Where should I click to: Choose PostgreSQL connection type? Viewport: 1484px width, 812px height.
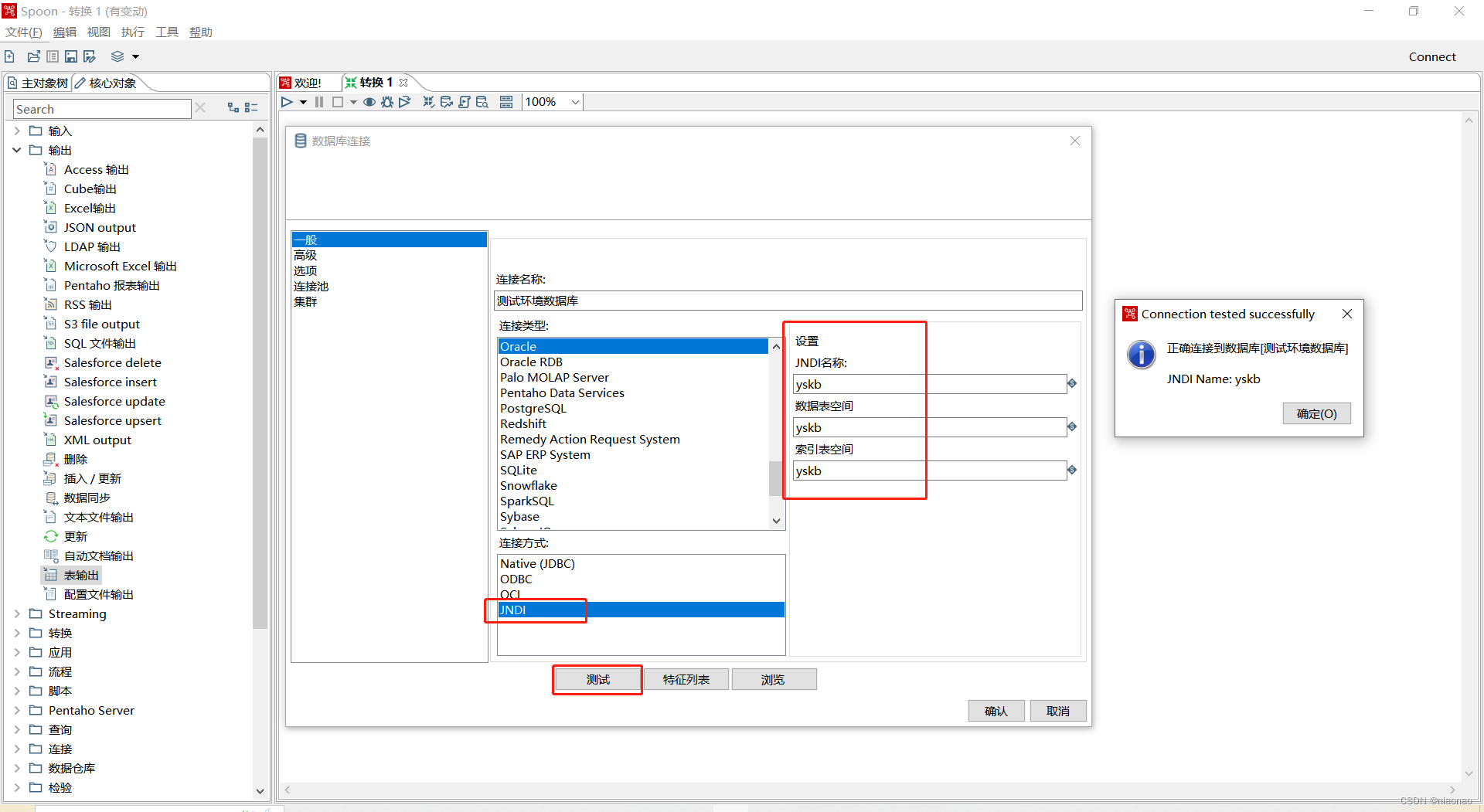tap(633, 408)
